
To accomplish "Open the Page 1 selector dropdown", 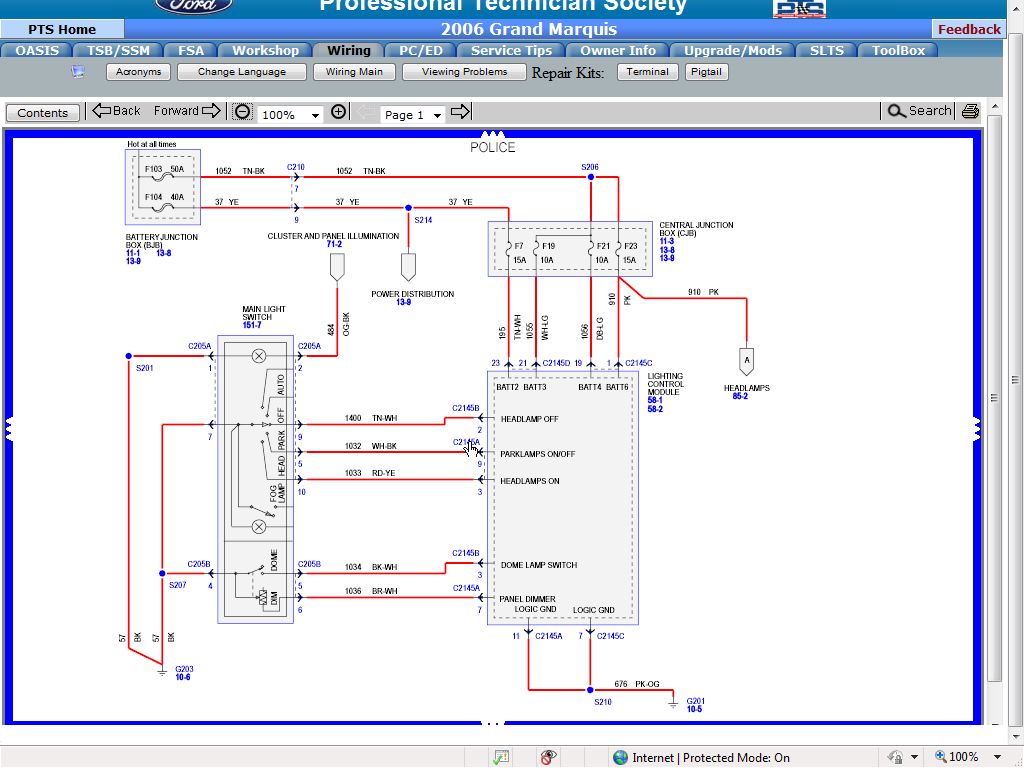I will (413, 115).
